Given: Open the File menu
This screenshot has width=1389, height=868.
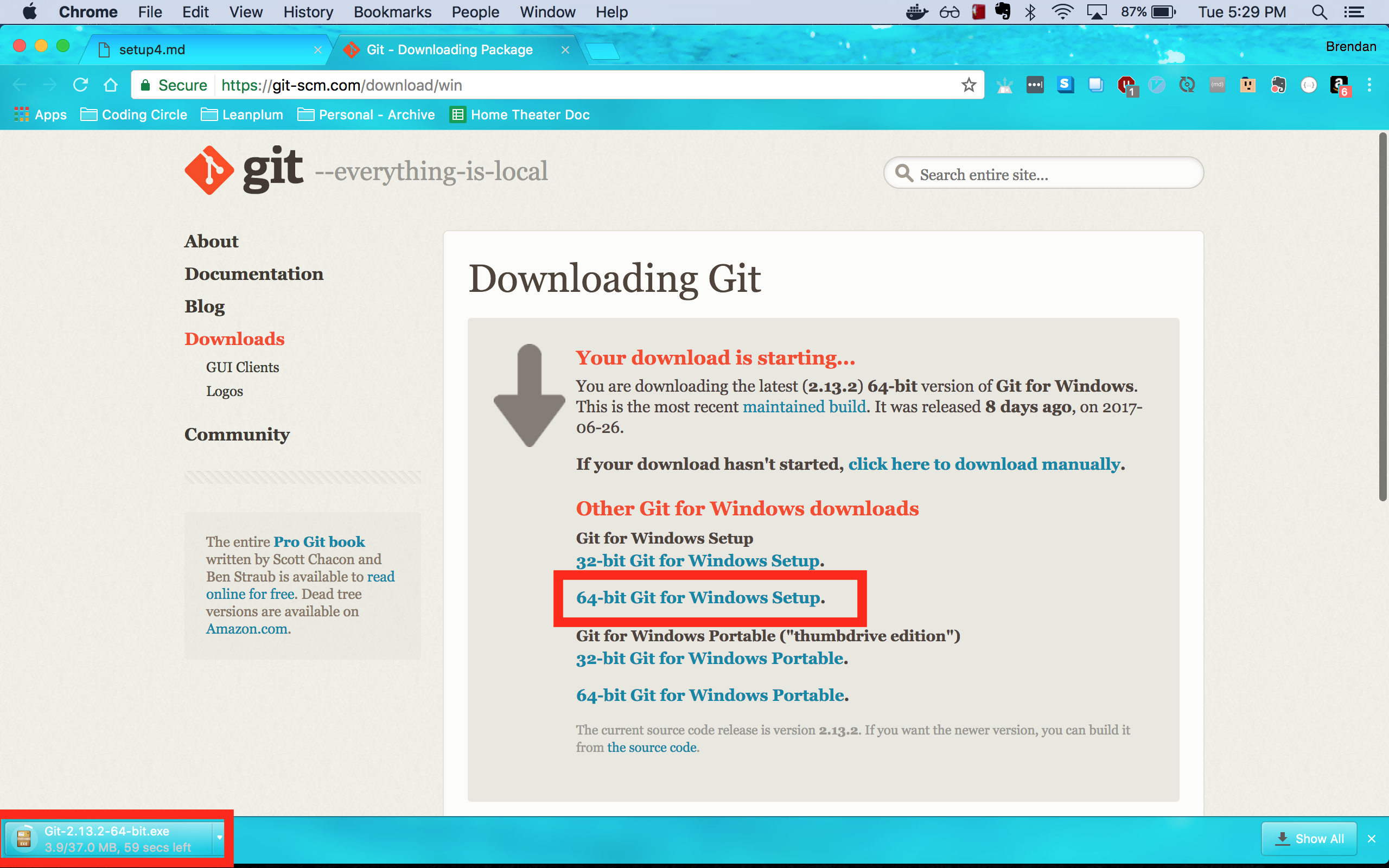Looking at the screenshot, I should (150, 12).
